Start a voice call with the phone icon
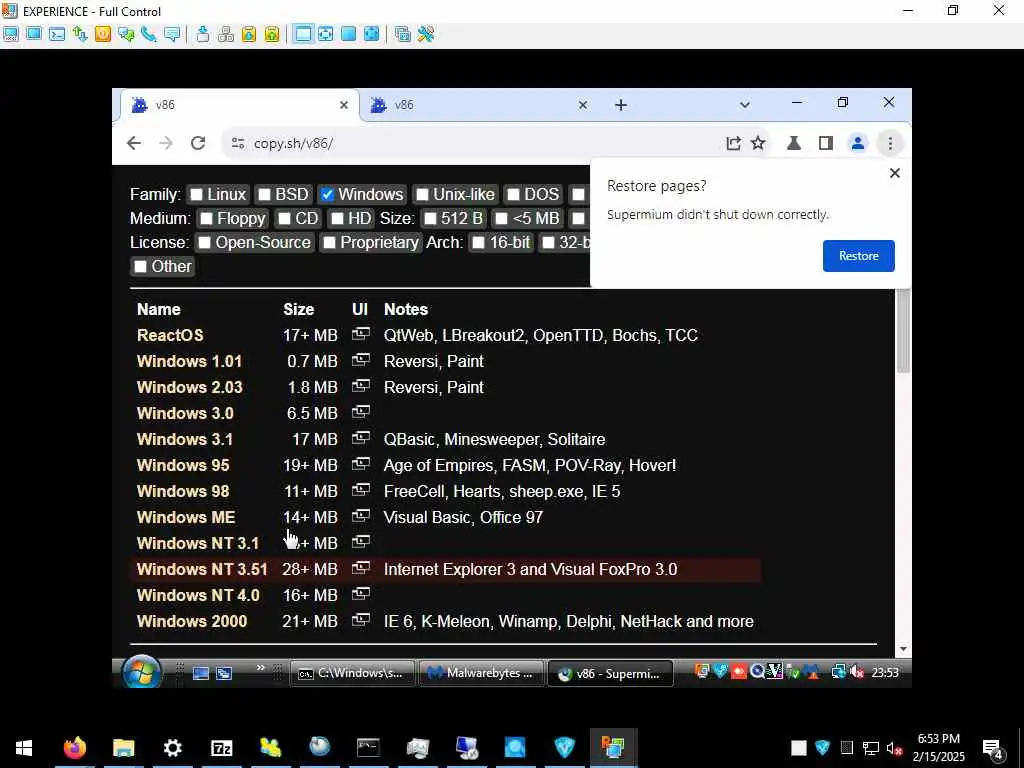 149,34
